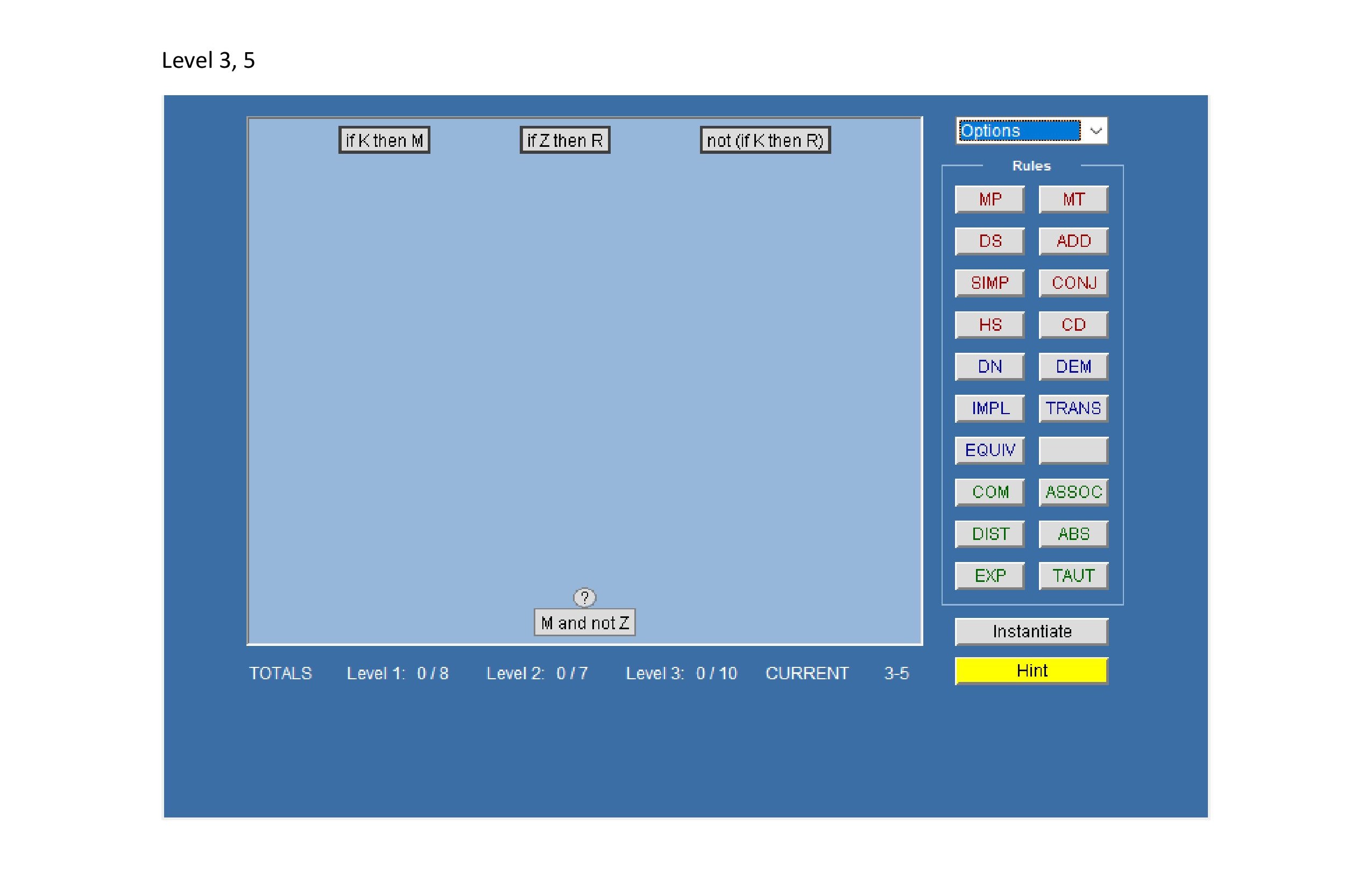Click the 'M and not Z' goal box
The height and width of the screenshot is (889, 1372).
point(584,623)
